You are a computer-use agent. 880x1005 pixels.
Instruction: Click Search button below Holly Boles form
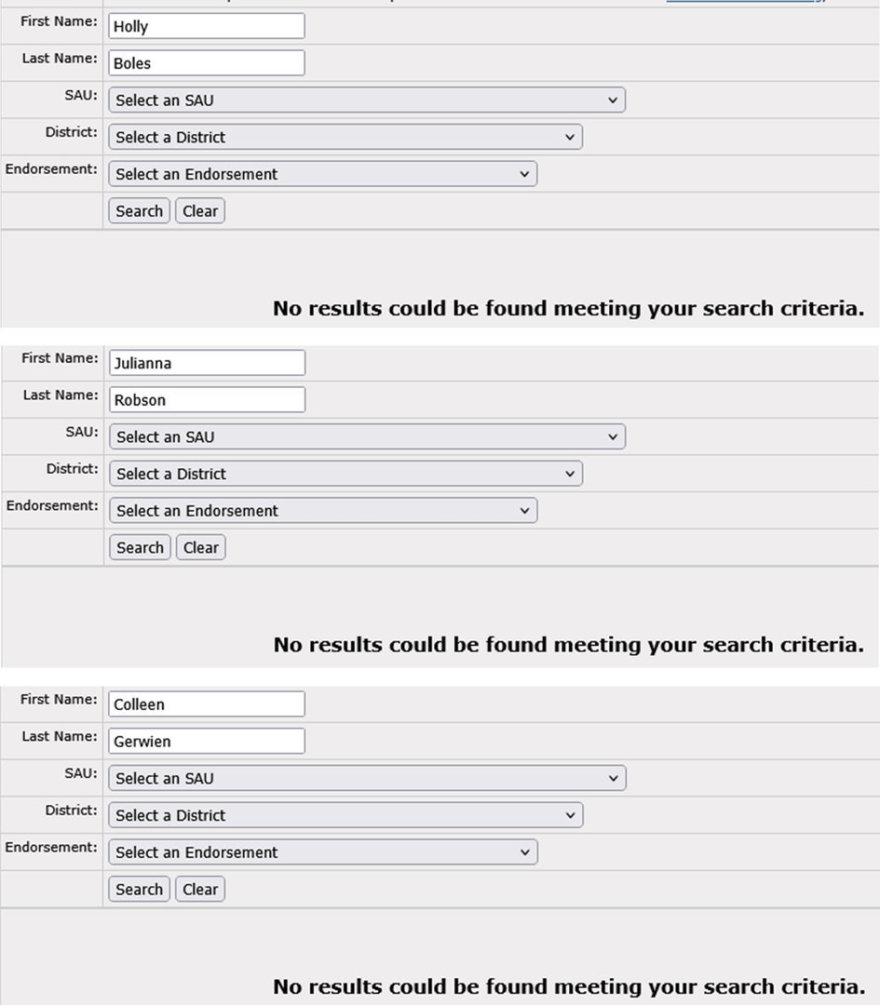(x=139, y=211)
